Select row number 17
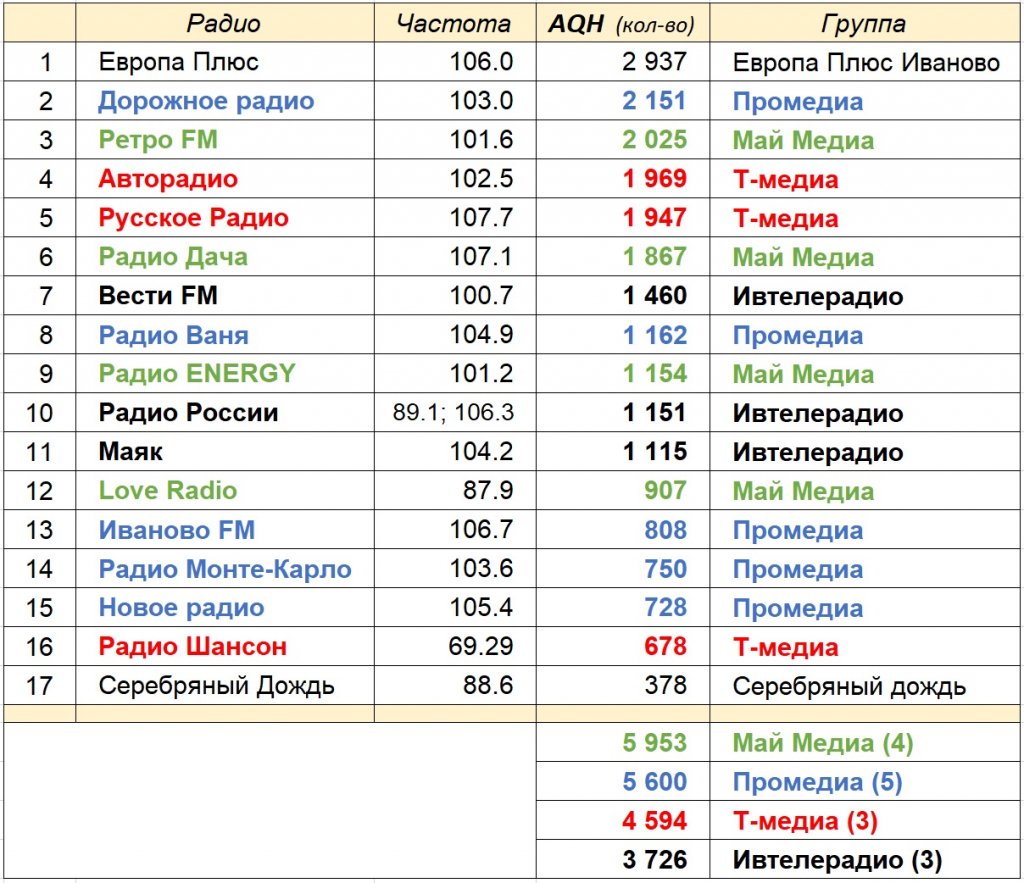The height and width of the screenshot is (883, 1024). 39,686
